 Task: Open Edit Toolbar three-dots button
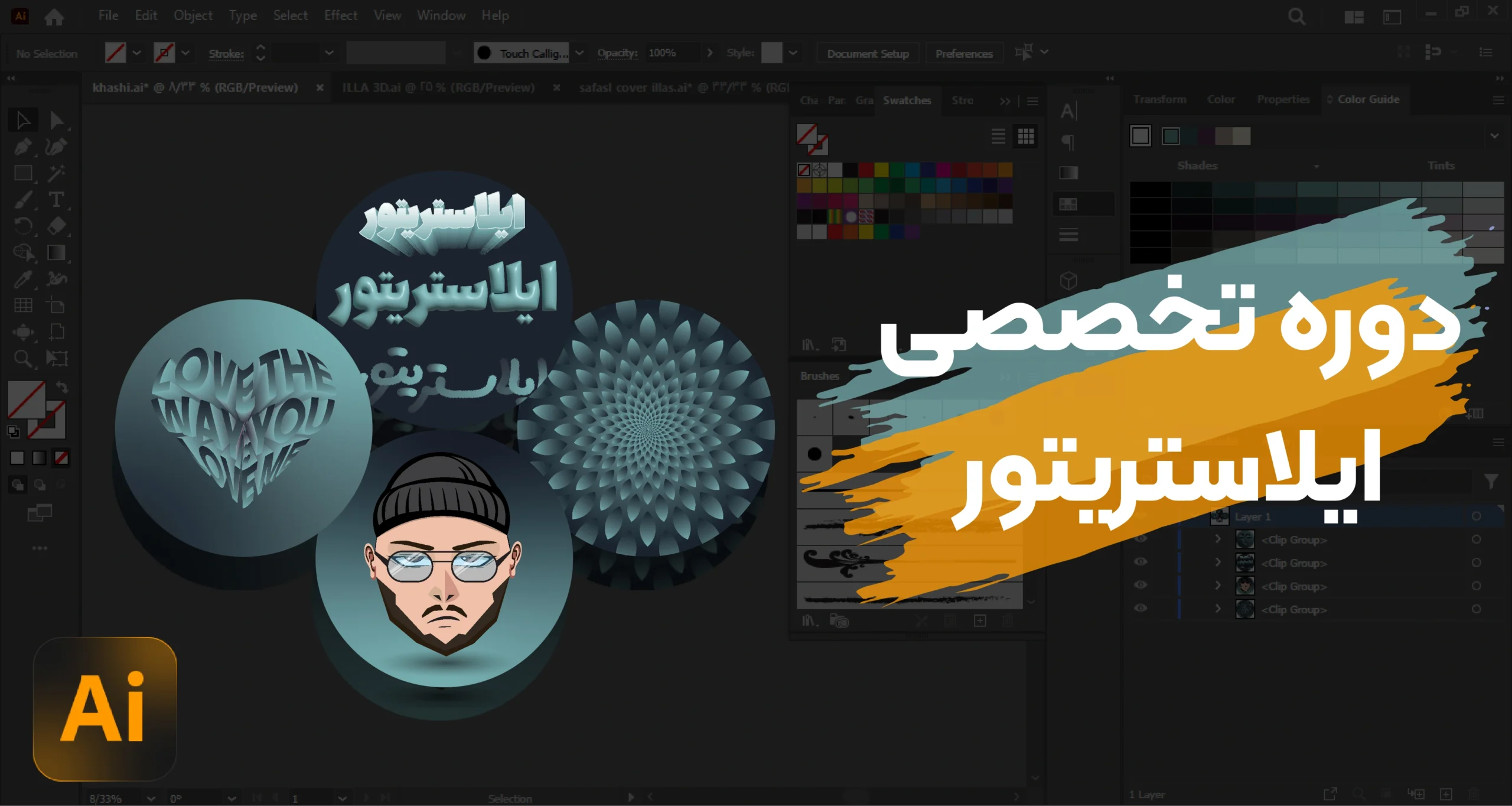pos(40,548)
